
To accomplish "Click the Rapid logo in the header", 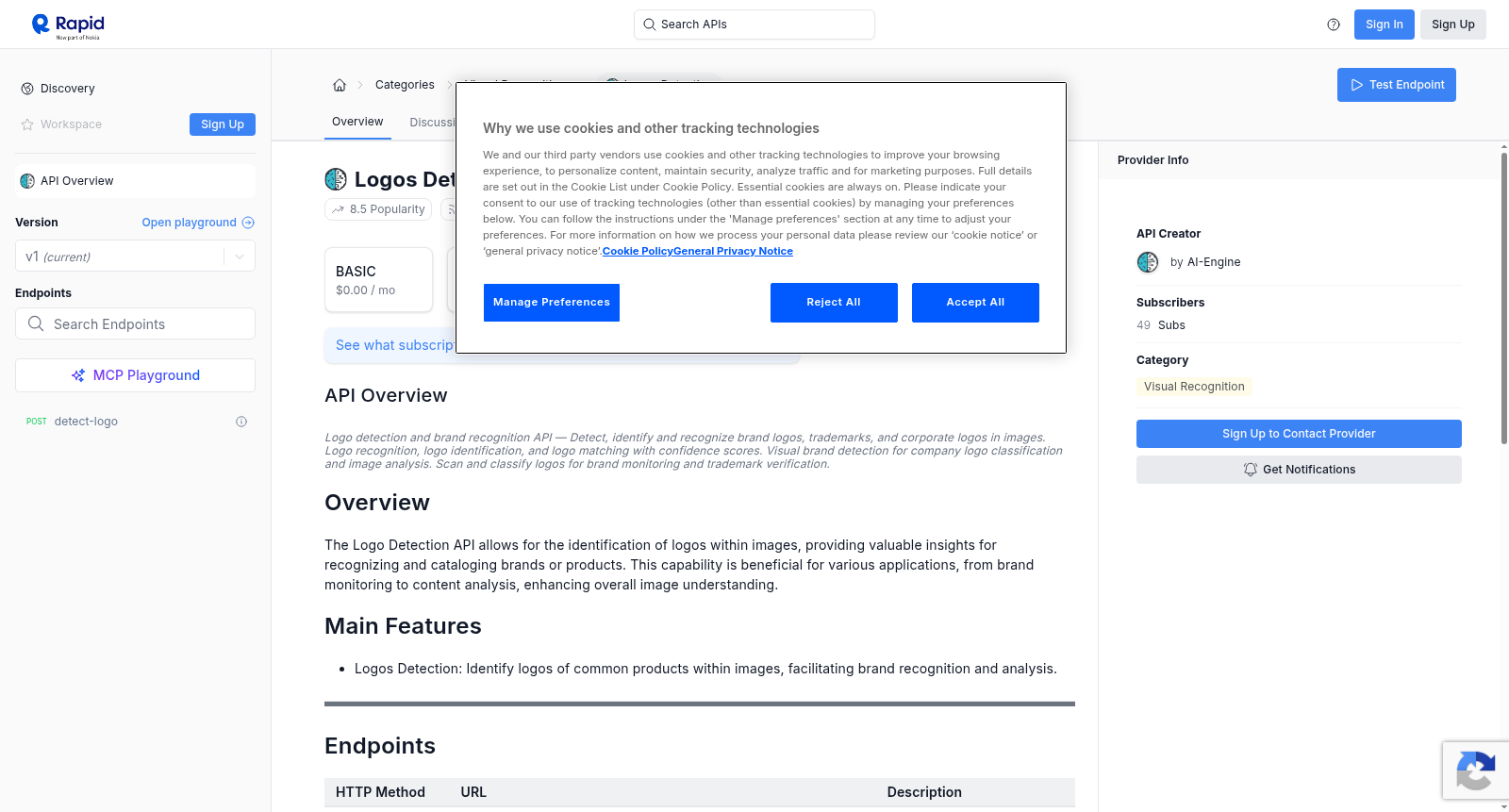I will (68, 25).
